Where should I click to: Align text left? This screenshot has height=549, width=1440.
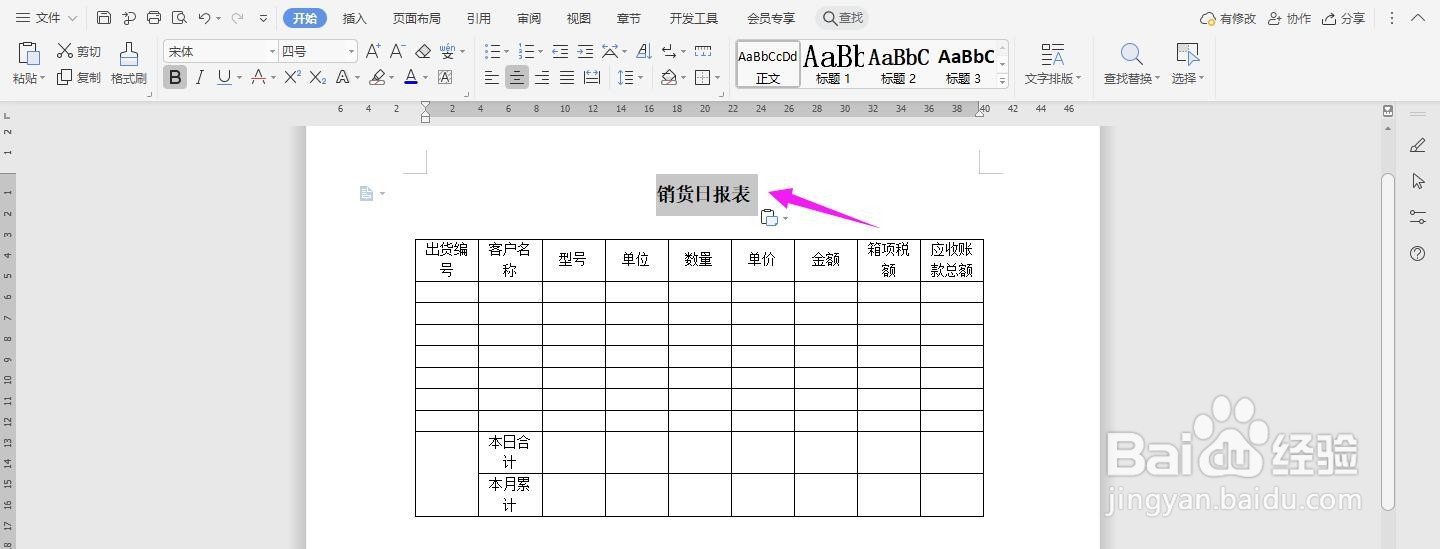pos(492,77)
